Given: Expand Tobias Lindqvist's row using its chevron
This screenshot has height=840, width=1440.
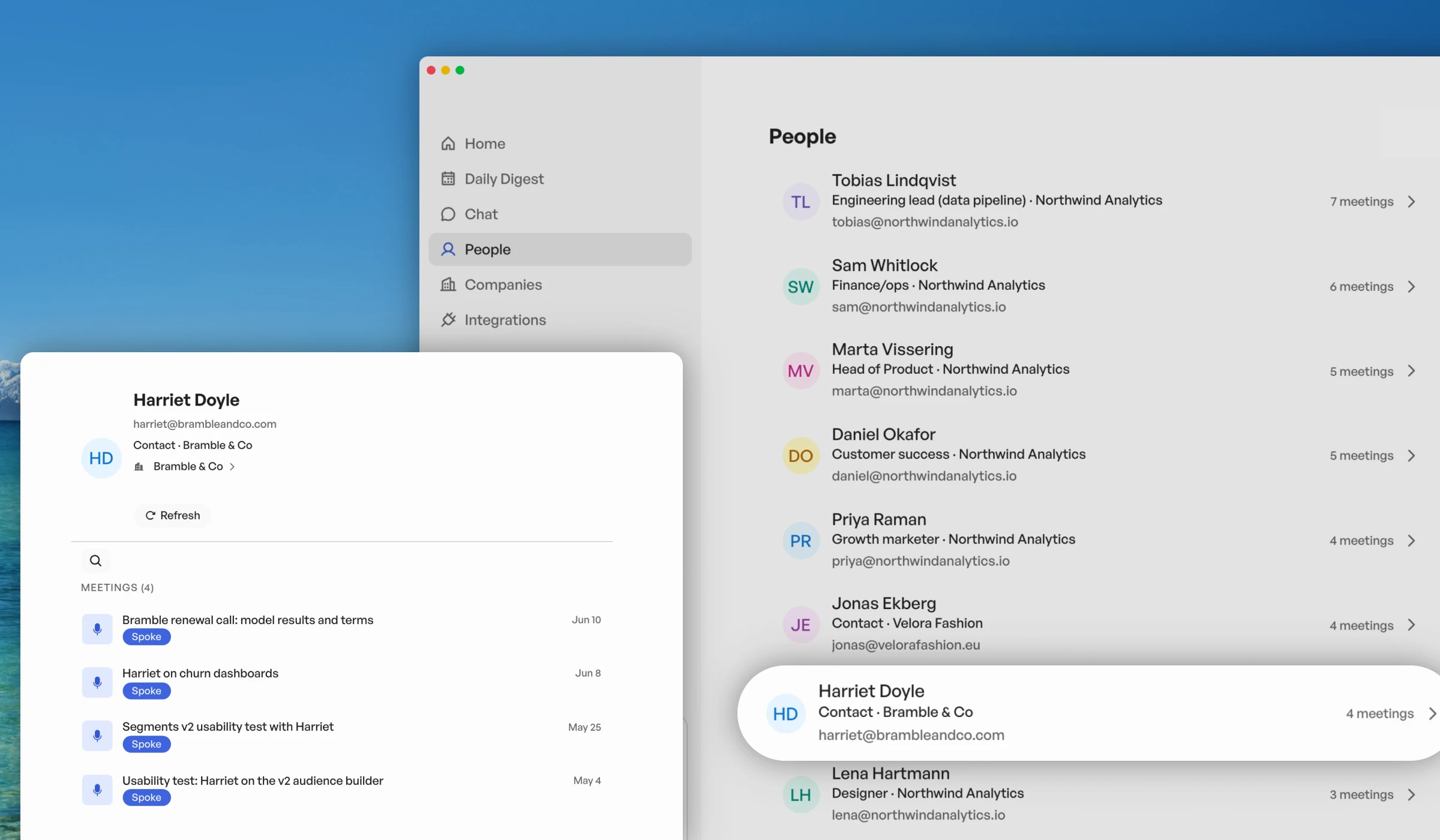Looking at the screenshot, I should tap(1411, 202).
